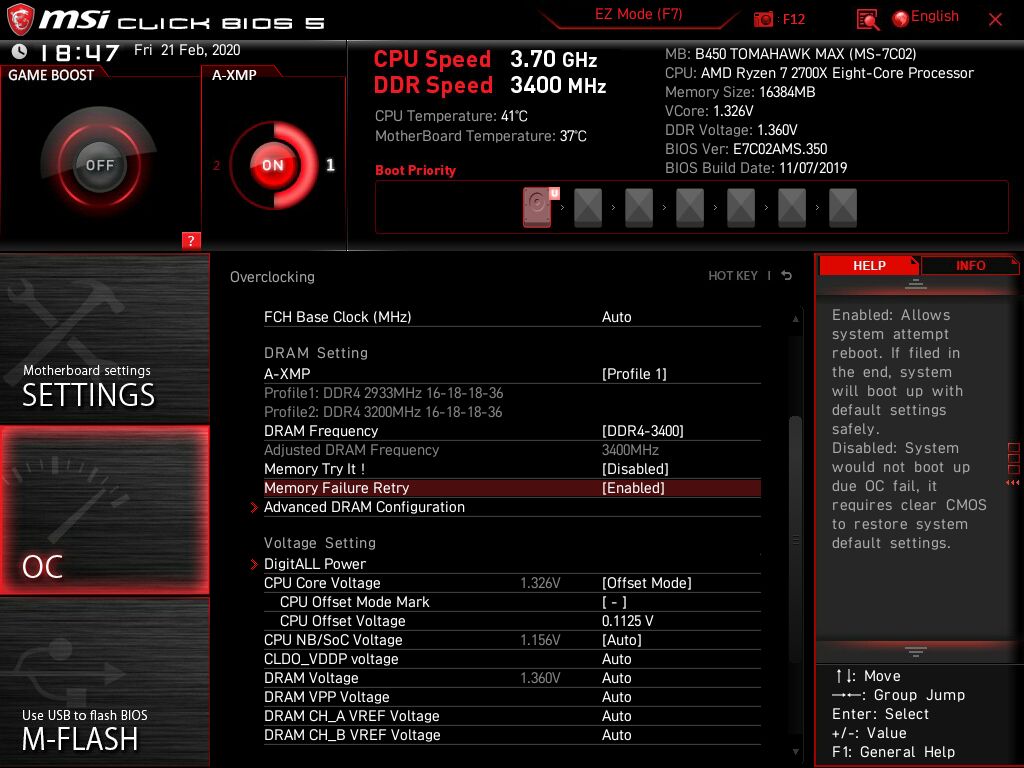1024x768 pixels.
Task: Click the Profile1 DDR4 2933MHz info line
Action: [x=383, y=393]
